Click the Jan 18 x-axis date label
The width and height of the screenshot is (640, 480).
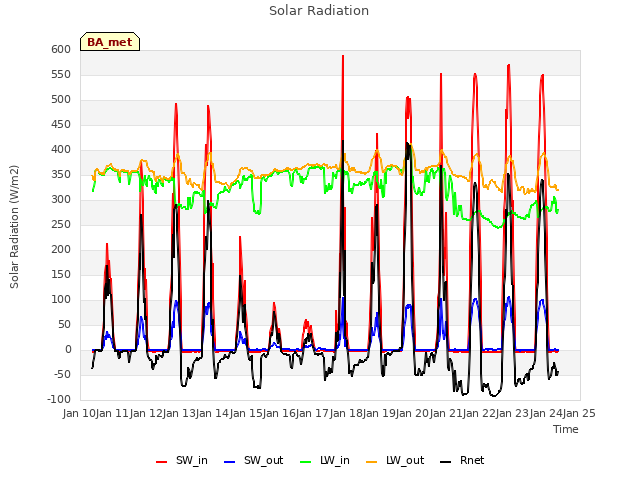[346, 414]
